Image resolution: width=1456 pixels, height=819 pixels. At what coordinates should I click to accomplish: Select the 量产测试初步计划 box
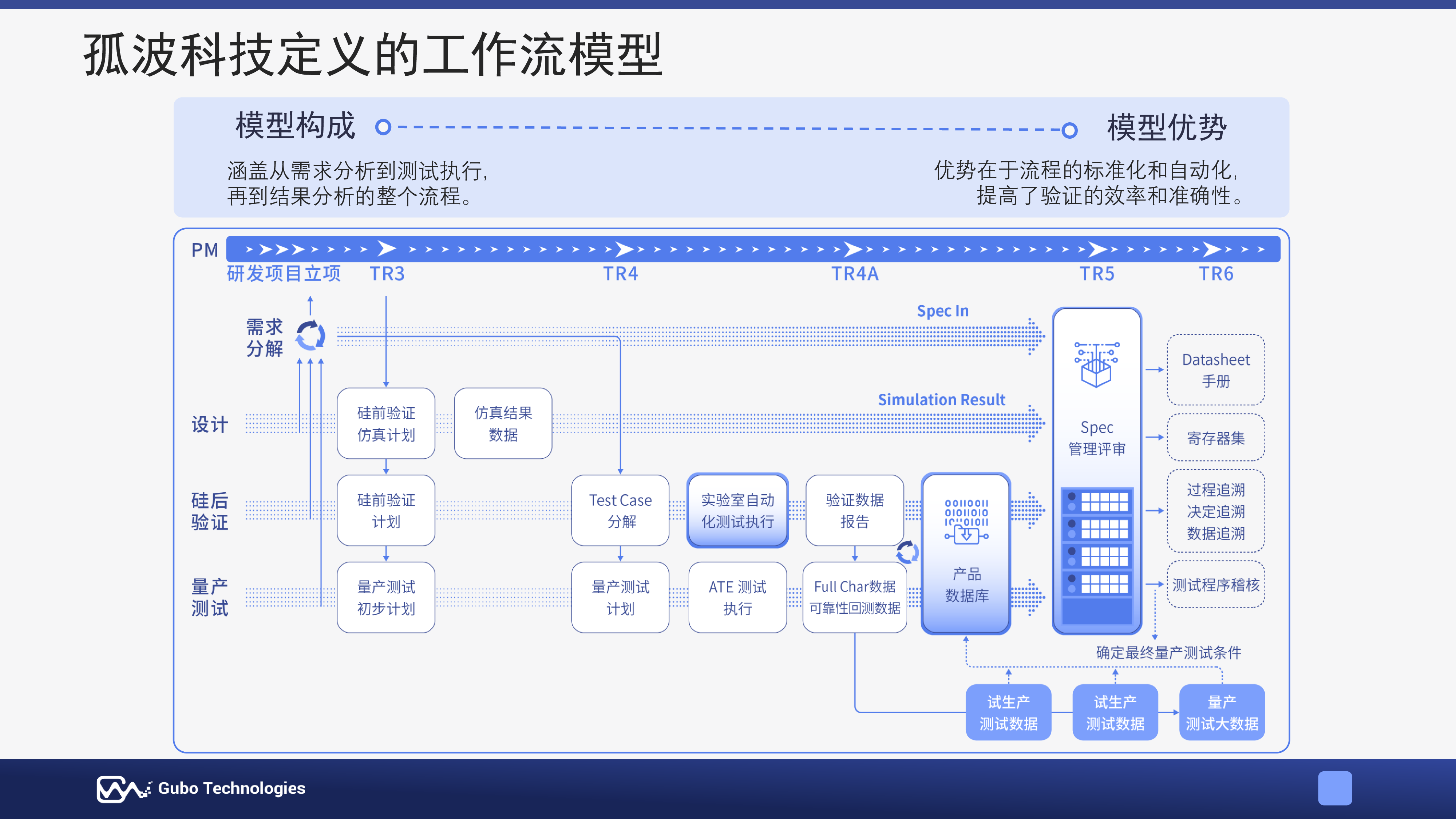[x=386, y=597]
